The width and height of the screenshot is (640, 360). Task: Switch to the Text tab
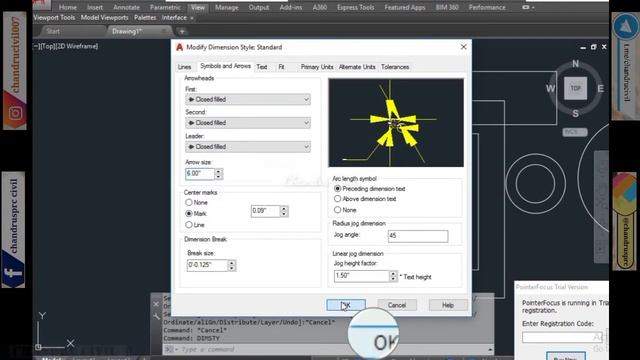pos(262,67)
